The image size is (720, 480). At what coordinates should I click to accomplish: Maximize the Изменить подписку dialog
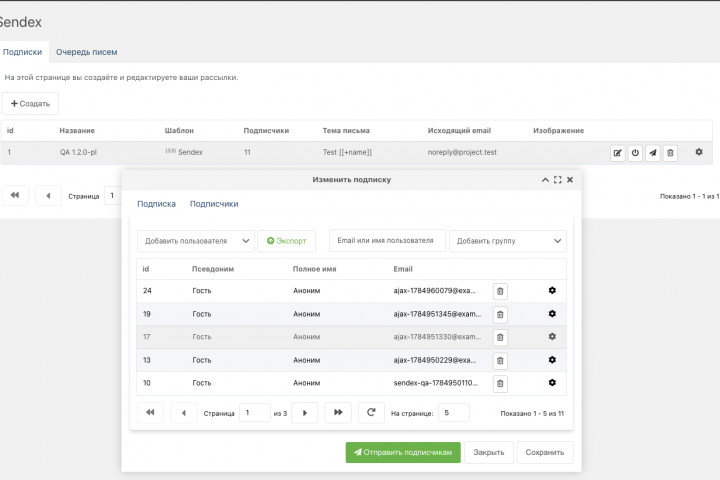(557, 180)
